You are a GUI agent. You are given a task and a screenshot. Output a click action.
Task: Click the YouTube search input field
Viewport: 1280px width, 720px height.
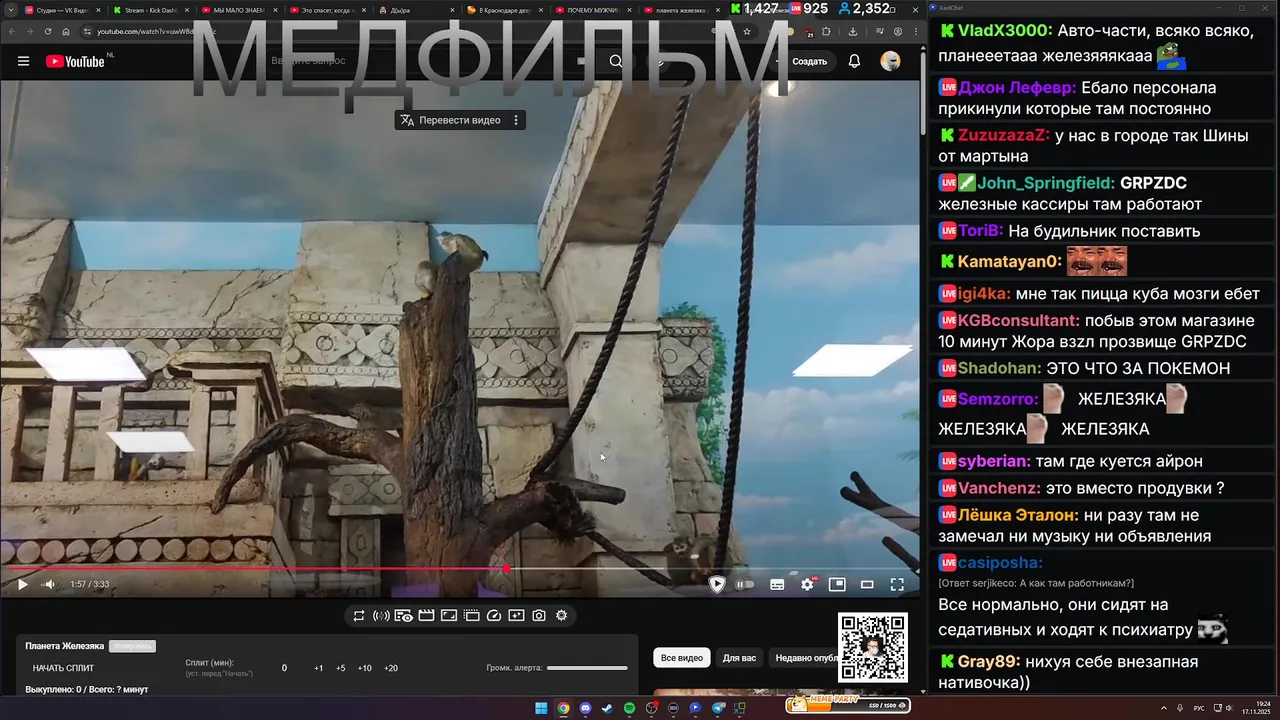(x=430, y=61)
